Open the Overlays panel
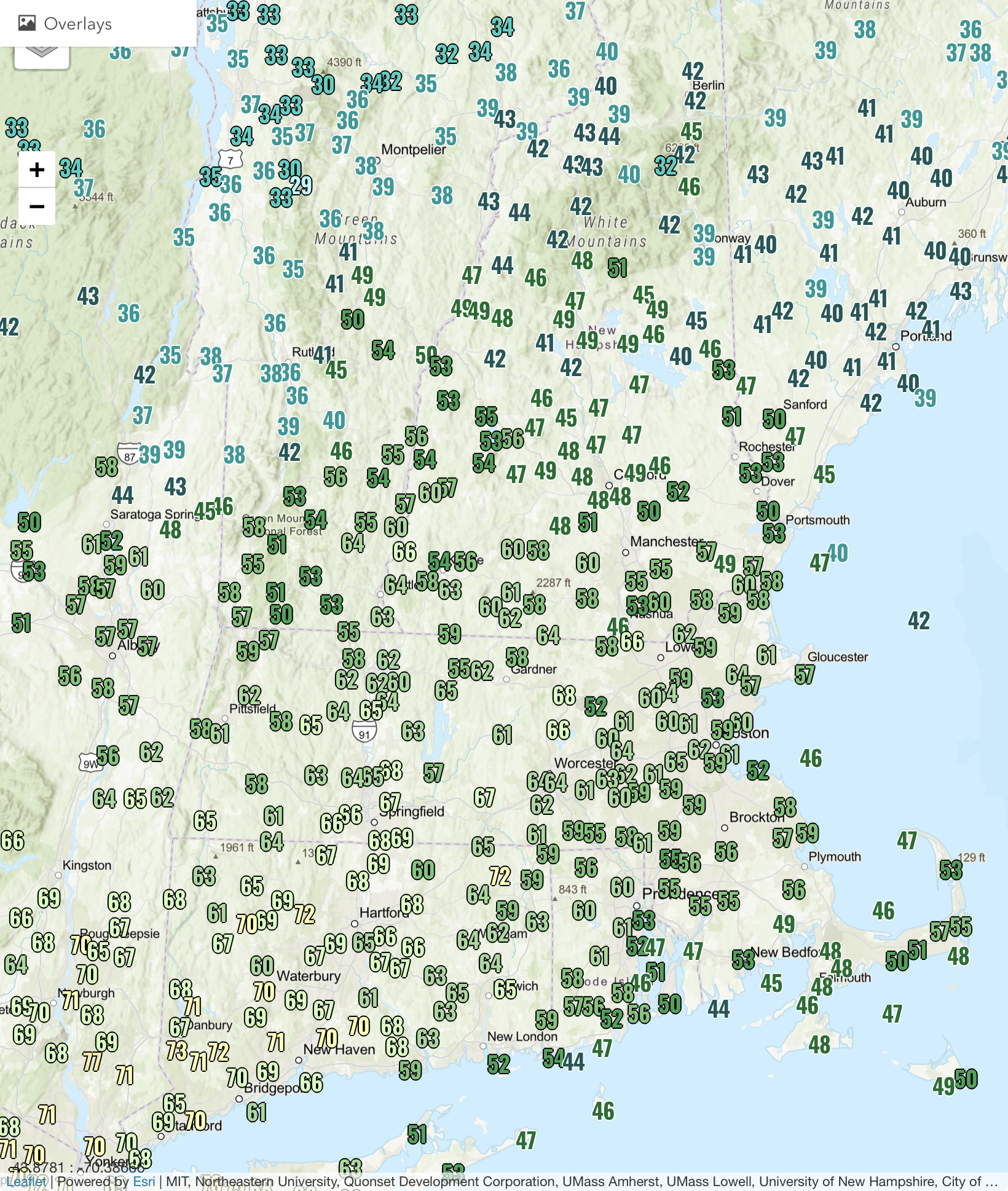Image resolution: width=1008 pixels, height=1191 pixels. click(78, 24)
